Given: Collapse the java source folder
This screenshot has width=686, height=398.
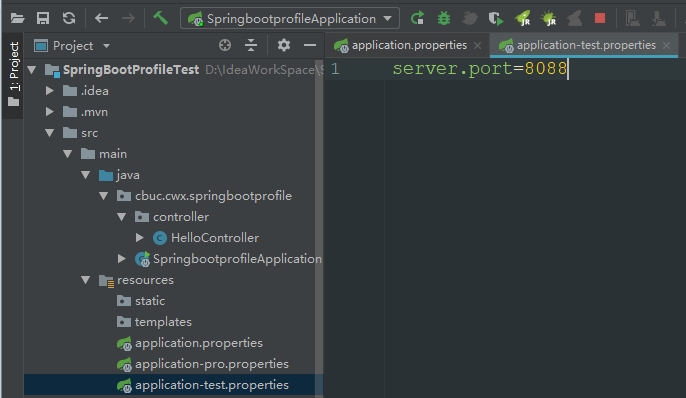Looking at the screenshot, I should point(85,175).
